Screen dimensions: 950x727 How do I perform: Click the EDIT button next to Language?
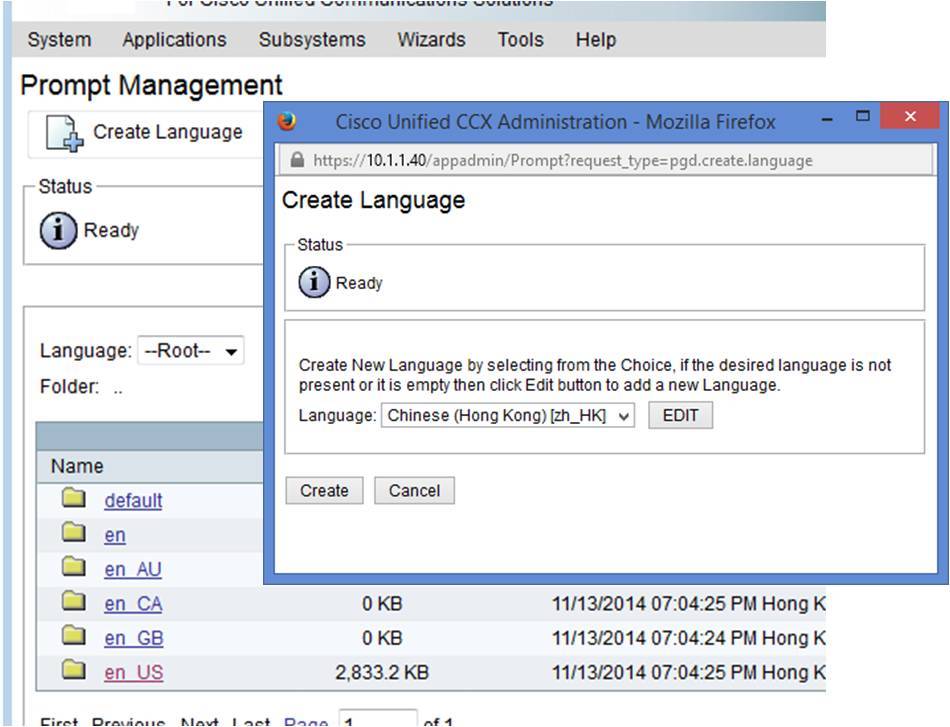coord(680,416)
